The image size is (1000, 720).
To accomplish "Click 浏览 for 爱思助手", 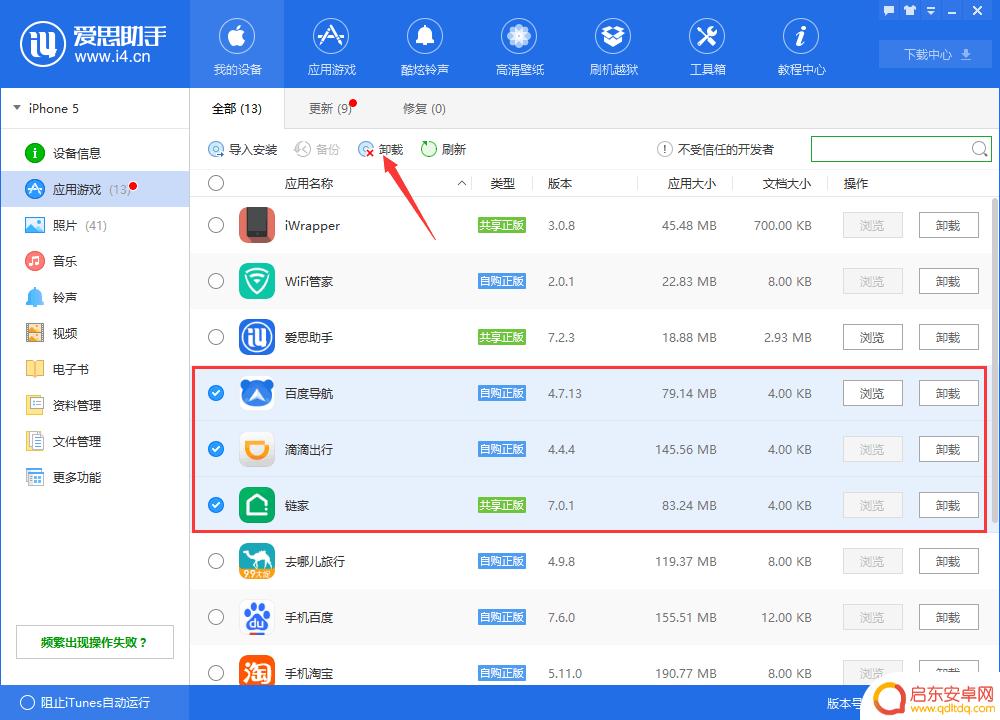I will pyautogui.click(x=872, y=337).
